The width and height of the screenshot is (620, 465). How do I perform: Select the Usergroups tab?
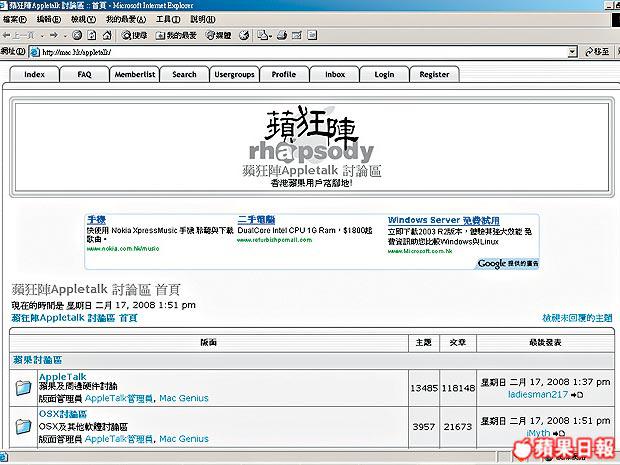(x=234, y=74)
